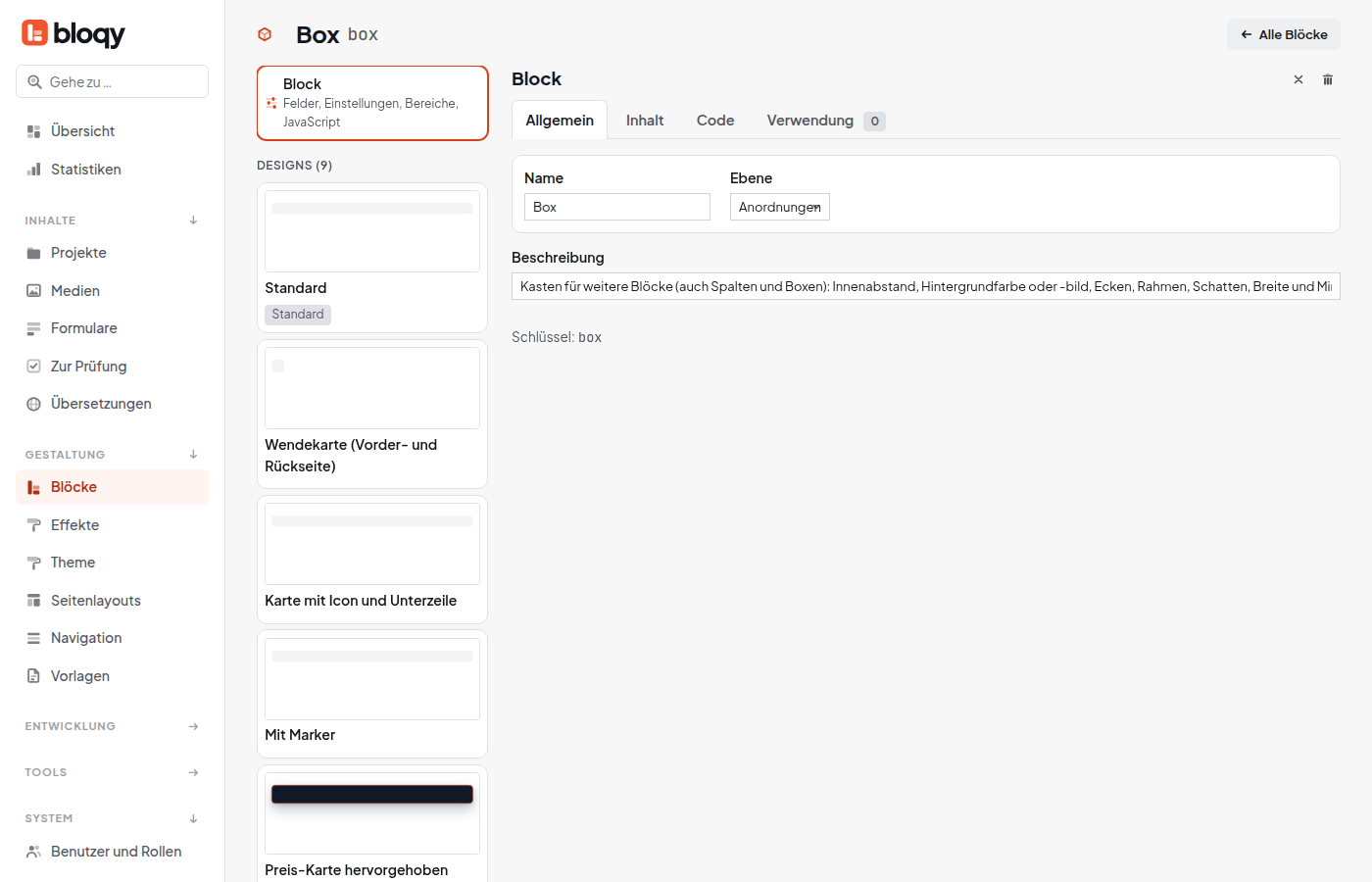Close the Block panel with X
1372x882 pixels.
click(x=1298, y=79)
